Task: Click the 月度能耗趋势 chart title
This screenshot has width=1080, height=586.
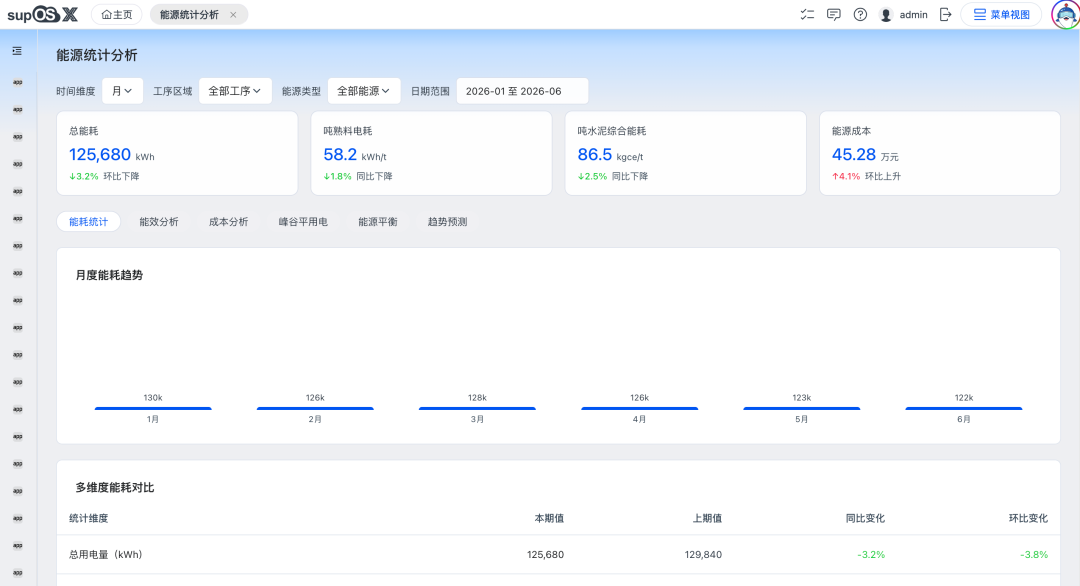Action: (109, 275)
